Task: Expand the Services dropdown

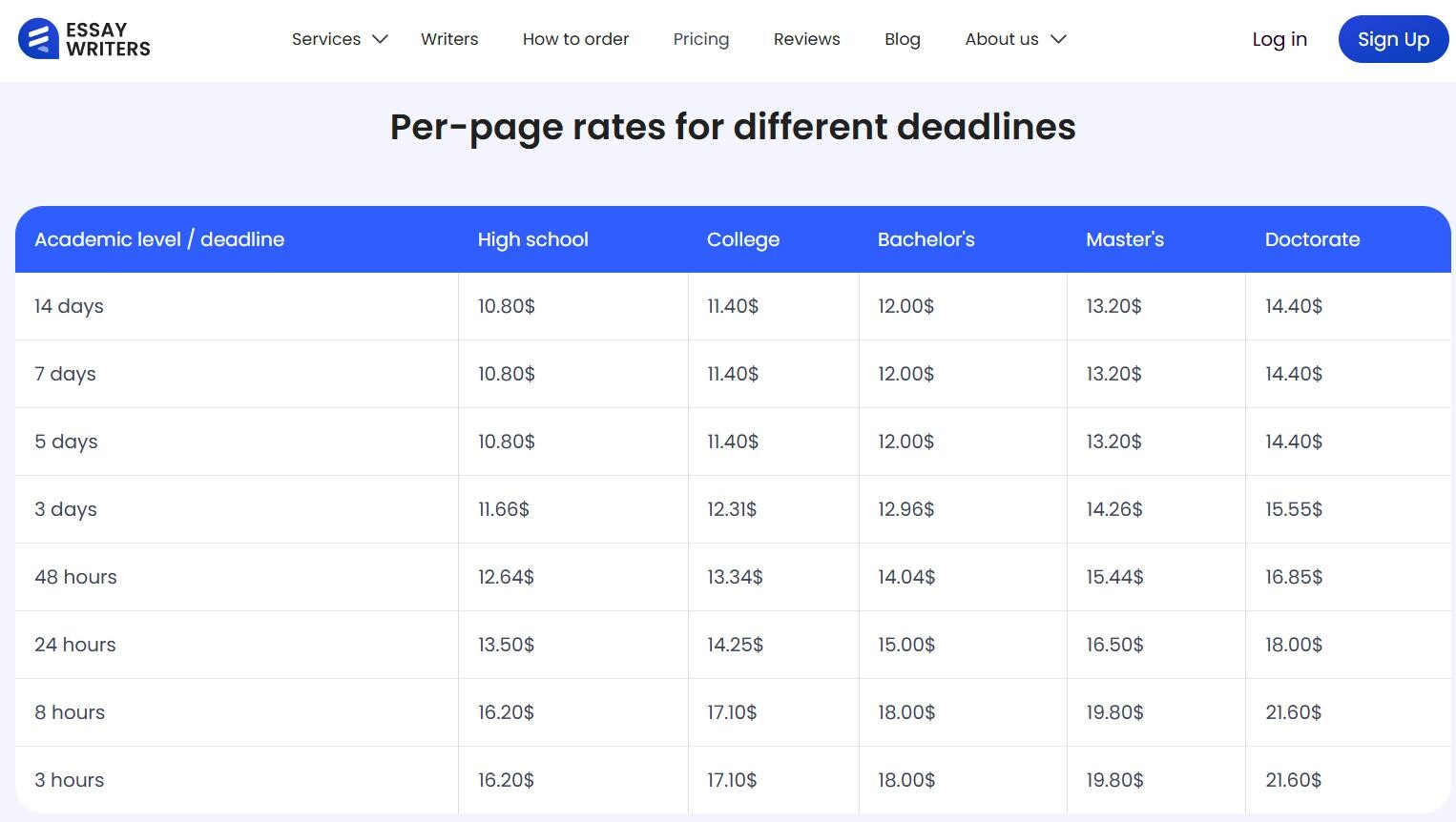Action: point(326,39)
